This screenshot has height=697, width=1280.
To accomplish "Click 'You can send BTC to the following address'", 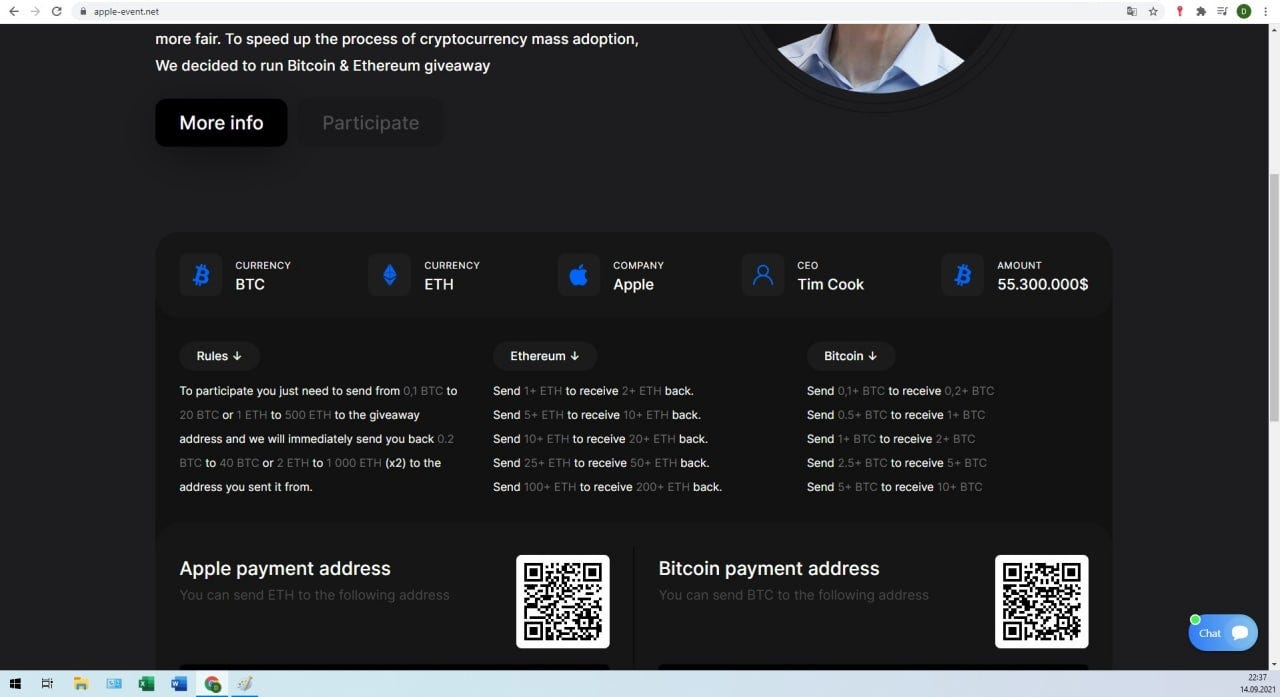I will point(794,595).
